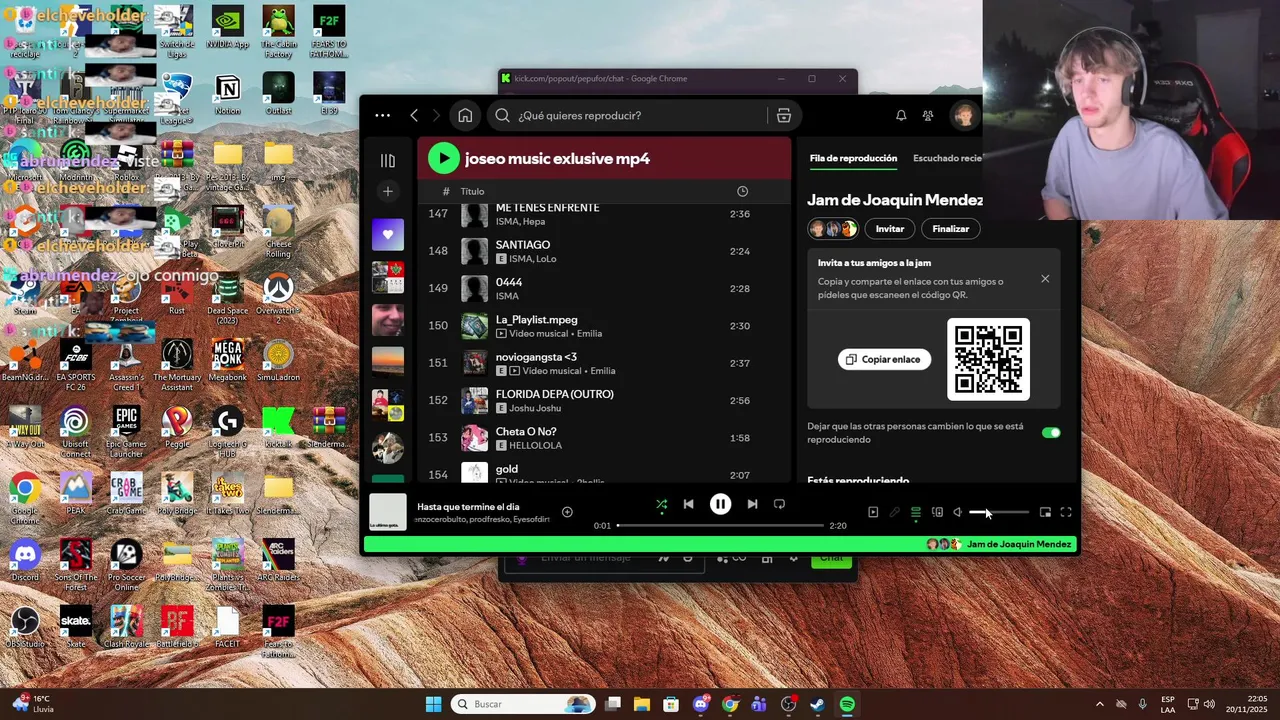1280x720 pixels.
Task: Select the track 'La_Playlist.mpeg'
Action: (x=604, y=326)
